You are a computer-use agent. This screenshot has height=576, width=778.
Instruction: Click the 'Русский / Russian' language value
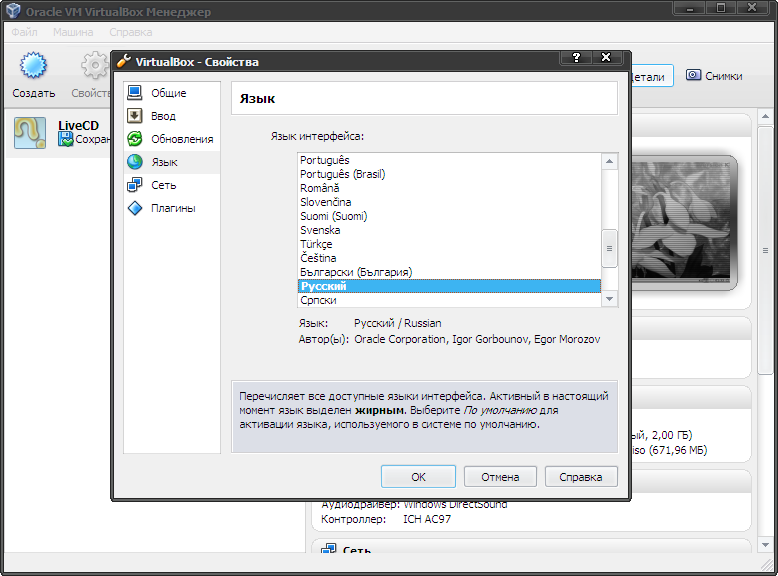[397, 323]
